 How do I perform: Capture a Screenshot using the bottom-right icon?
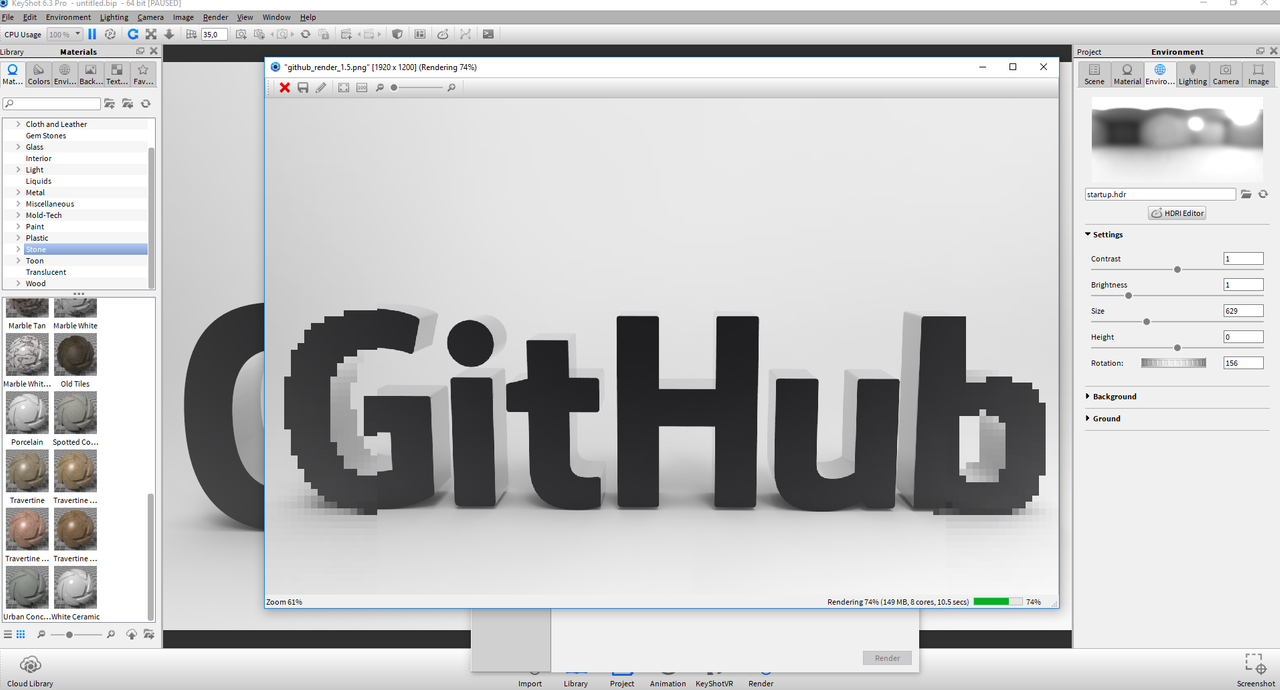[x=1256, y=665]
